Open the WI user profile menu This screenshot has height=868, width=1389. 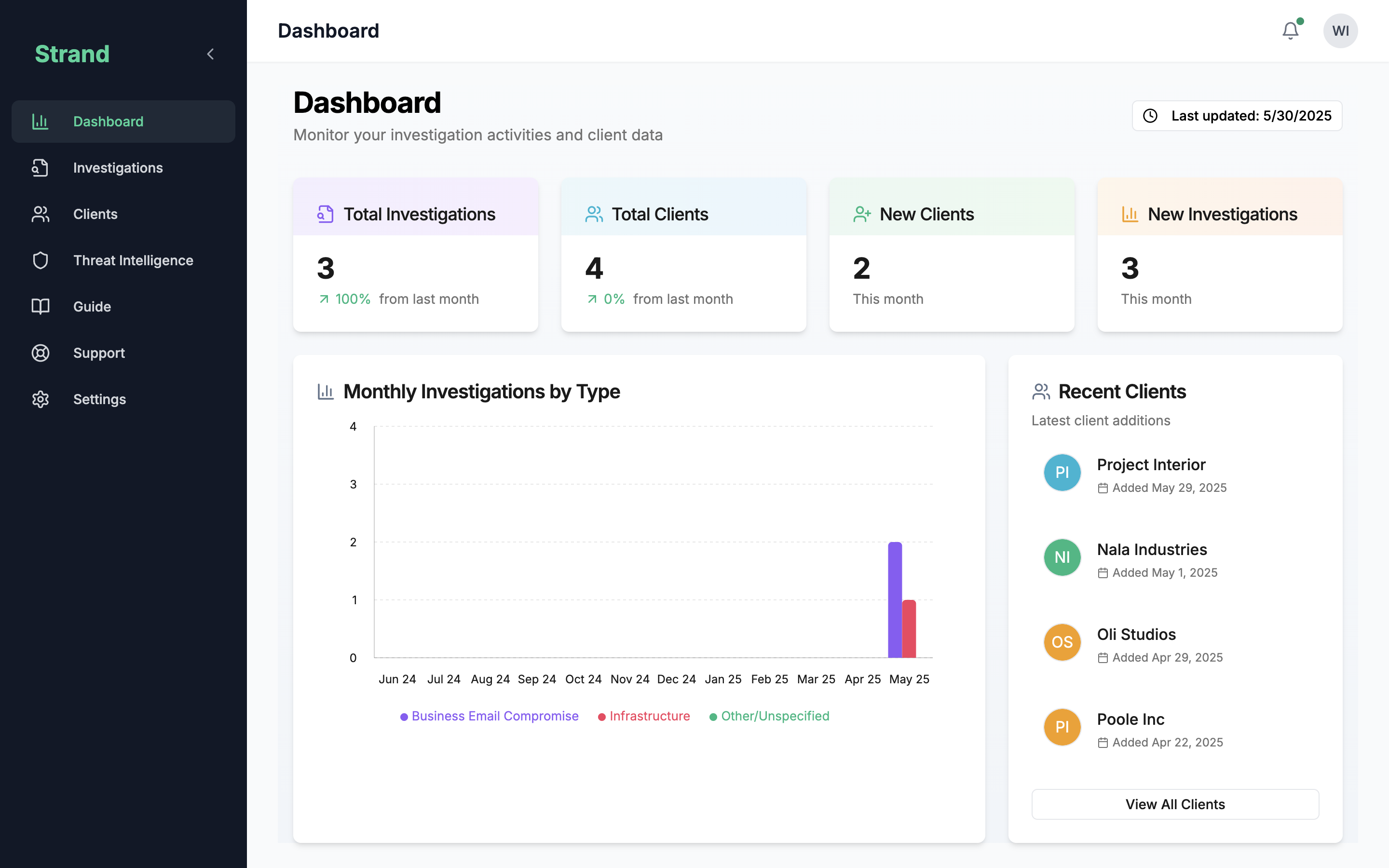pos(1341,30)
